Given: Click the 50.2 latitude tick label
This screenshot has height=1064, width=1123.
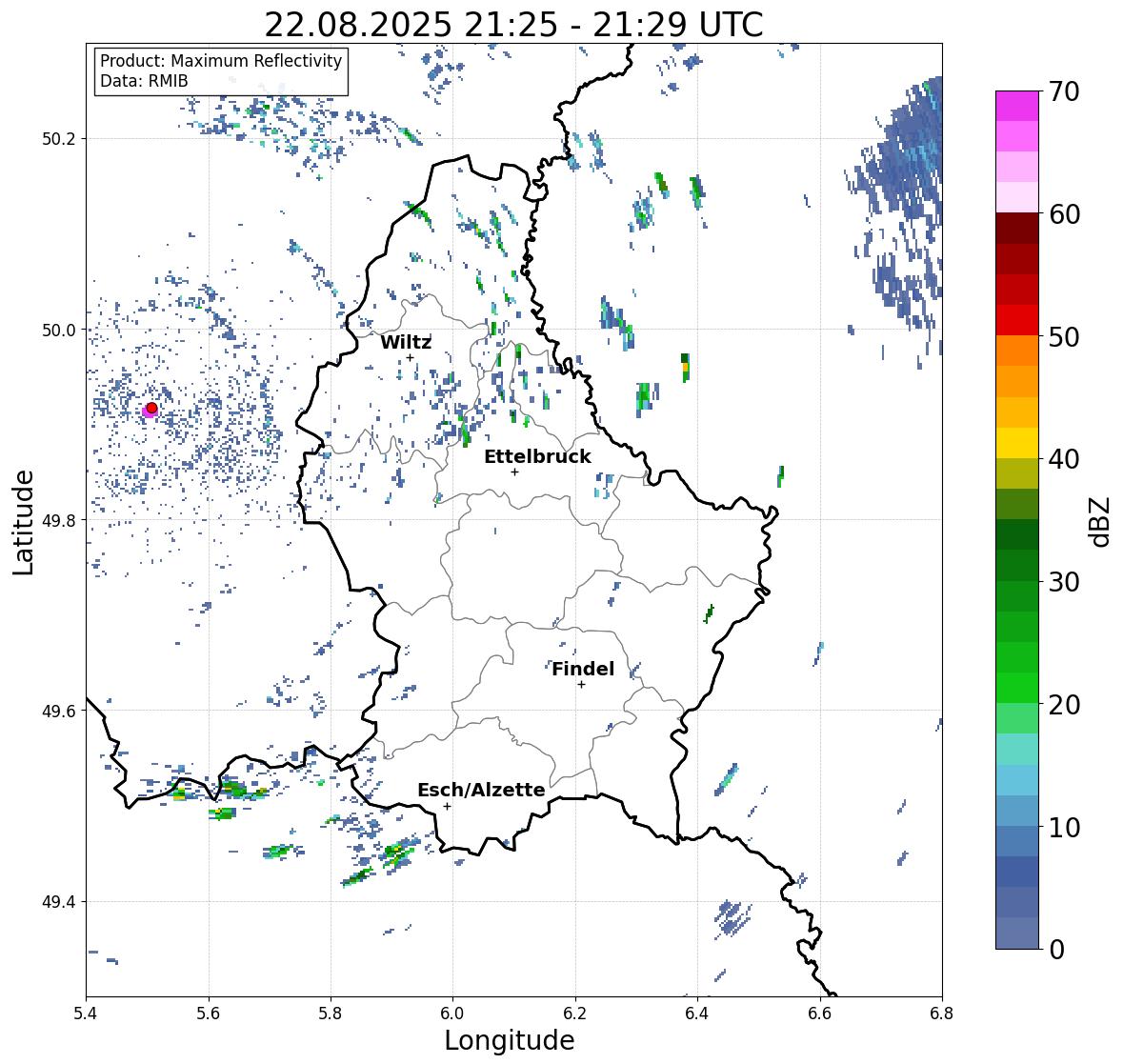Looking at the screenshot, I should click(59, 139).
